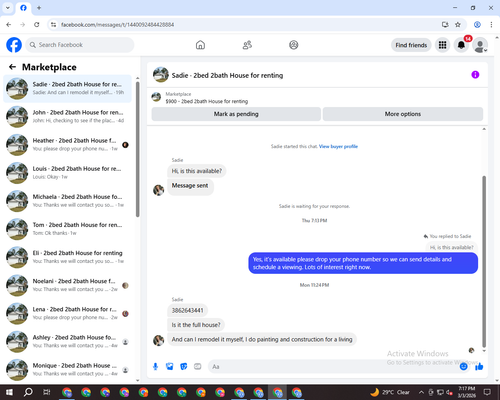Open the account profile menu
Viewport: 500px width, 400px height.
pyautogui.click(x=480, y=45)
